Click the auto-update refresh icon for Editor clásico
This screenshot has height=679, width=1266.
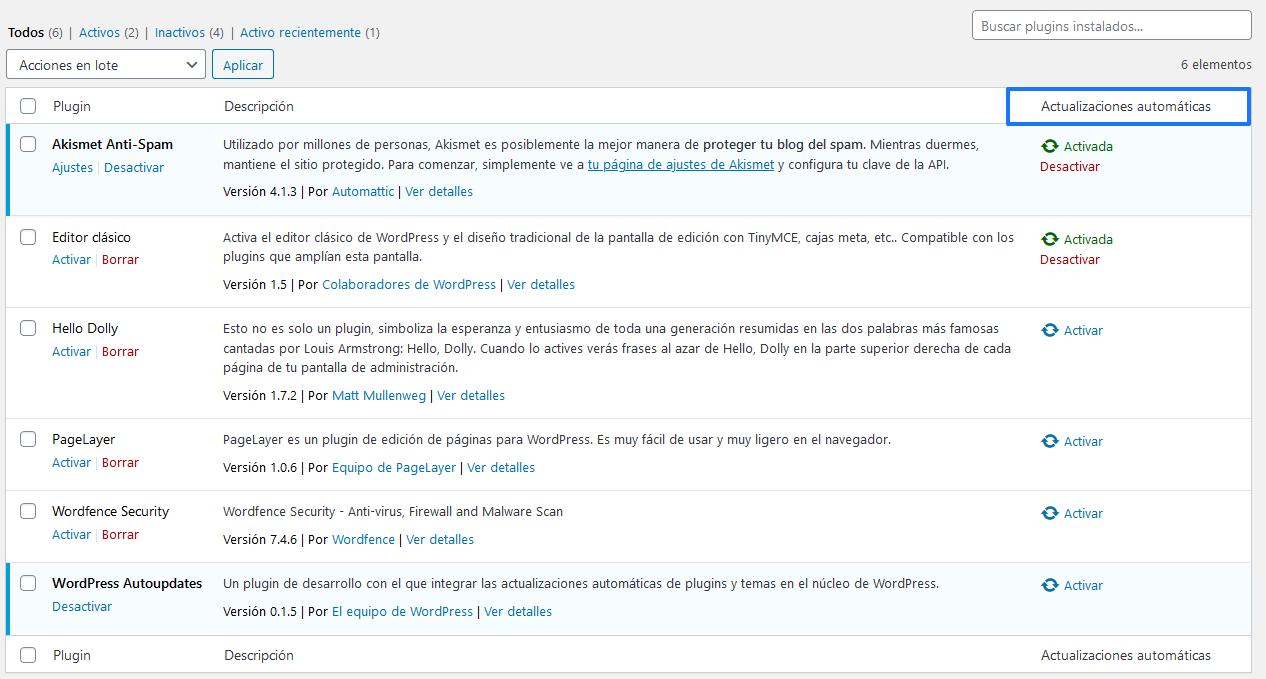[1049, 239]
